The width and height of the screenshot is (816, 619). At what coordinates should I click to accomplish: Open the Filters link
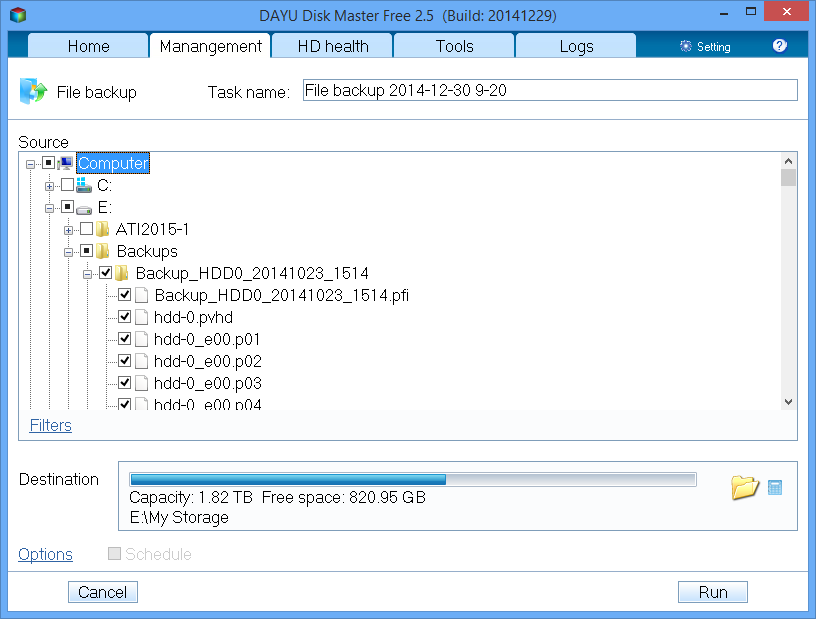pos(50,425)
